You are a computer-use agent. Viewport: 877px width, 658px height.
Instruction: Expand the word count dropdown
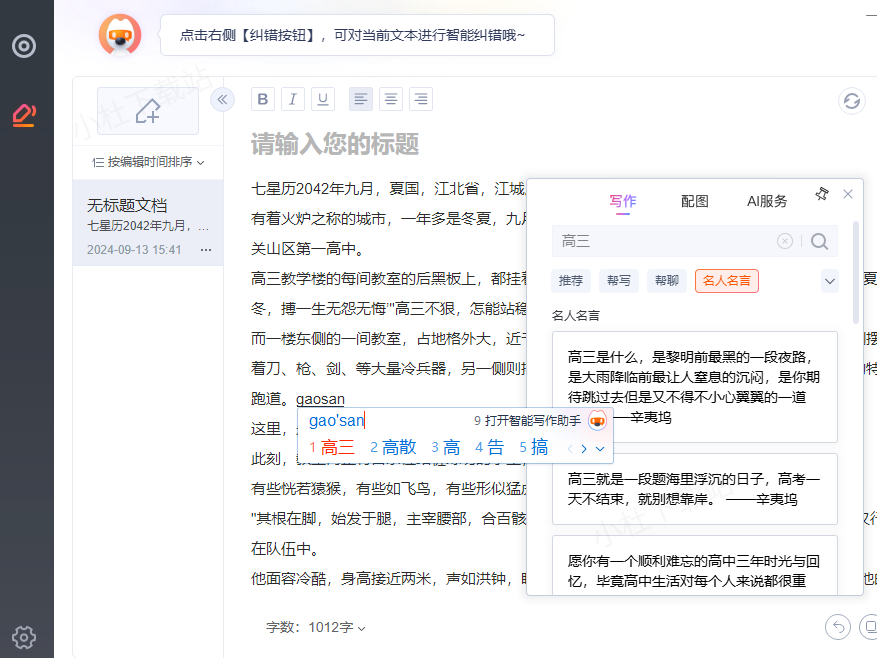316,628
